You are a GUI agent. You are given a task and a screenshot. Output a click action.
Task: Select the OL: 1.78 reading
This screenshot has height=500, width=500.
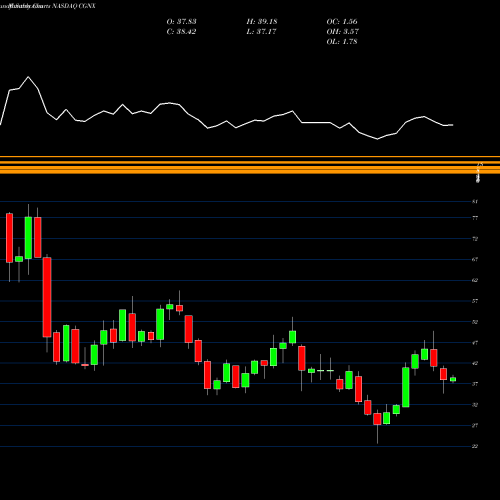pyautogui.click(x=342, y=42)
